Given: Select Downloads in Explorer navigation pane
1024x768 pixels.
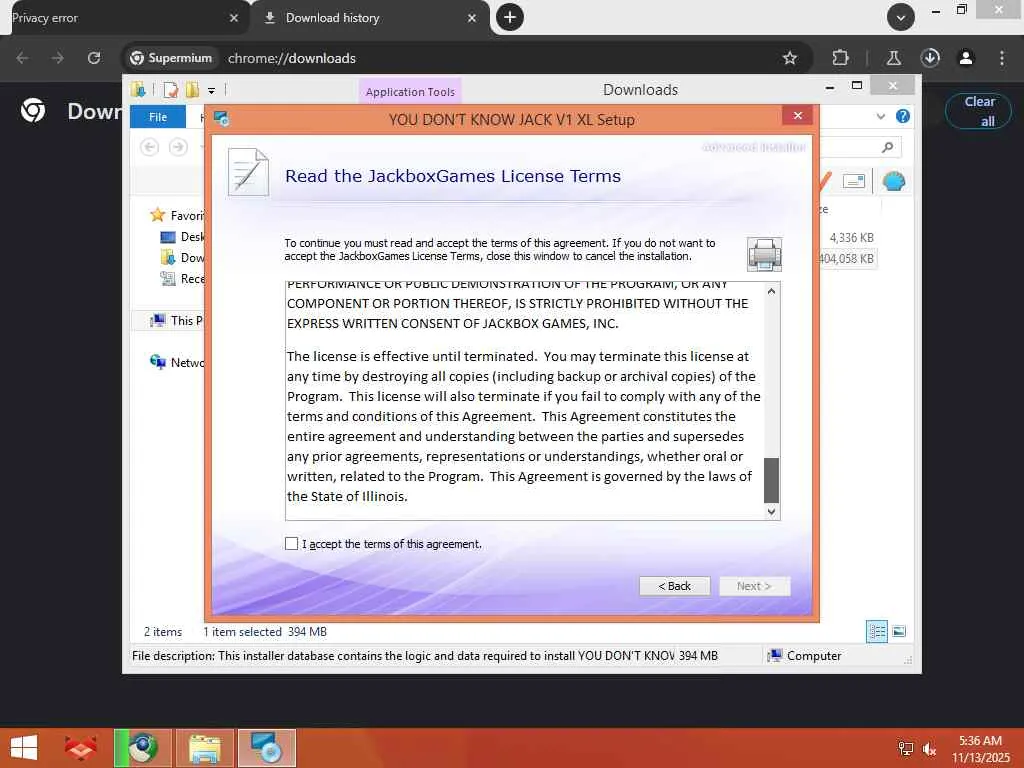Looking at the screenshot, I should tap(183, 257).
